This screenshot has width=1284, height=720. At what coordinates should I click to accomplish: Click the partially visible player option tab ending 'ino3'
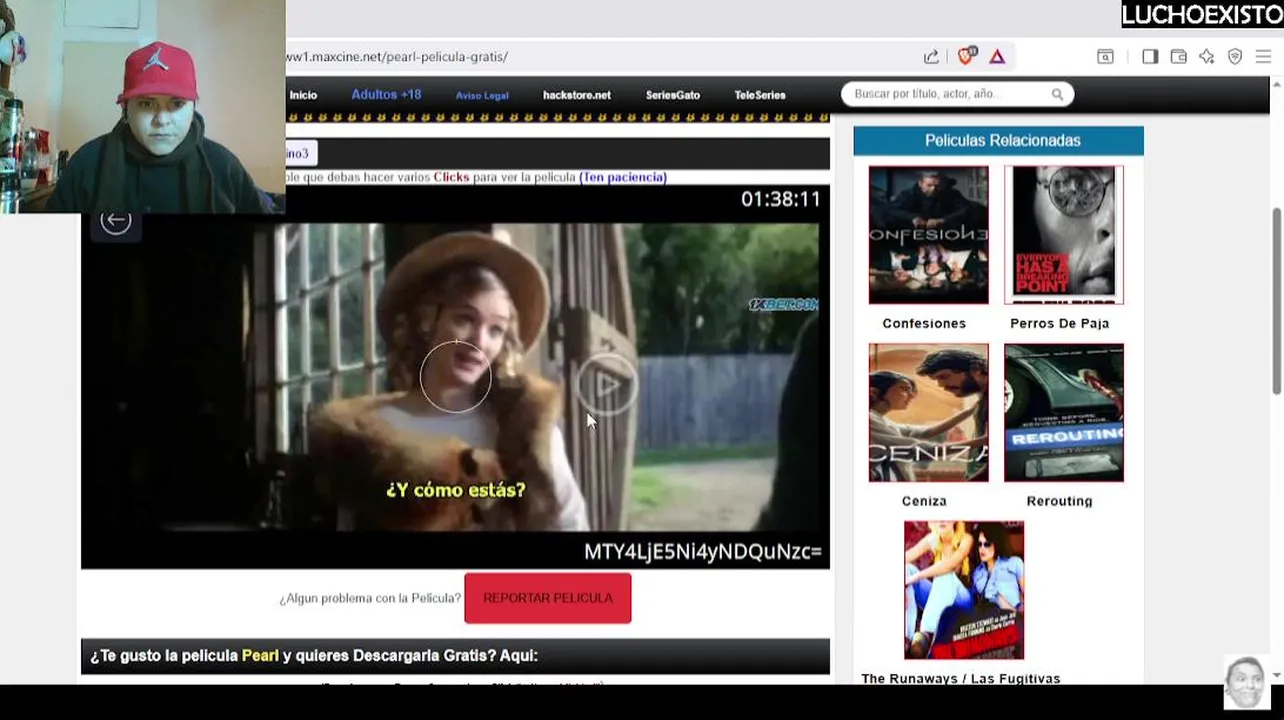(x=301, y=153)
